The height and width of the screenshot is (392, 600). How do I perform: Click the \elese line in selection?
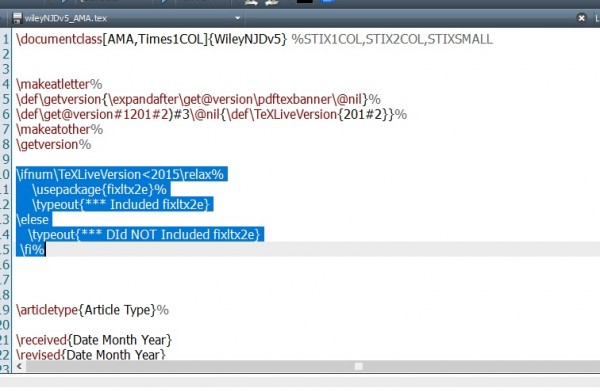[33, 220]
